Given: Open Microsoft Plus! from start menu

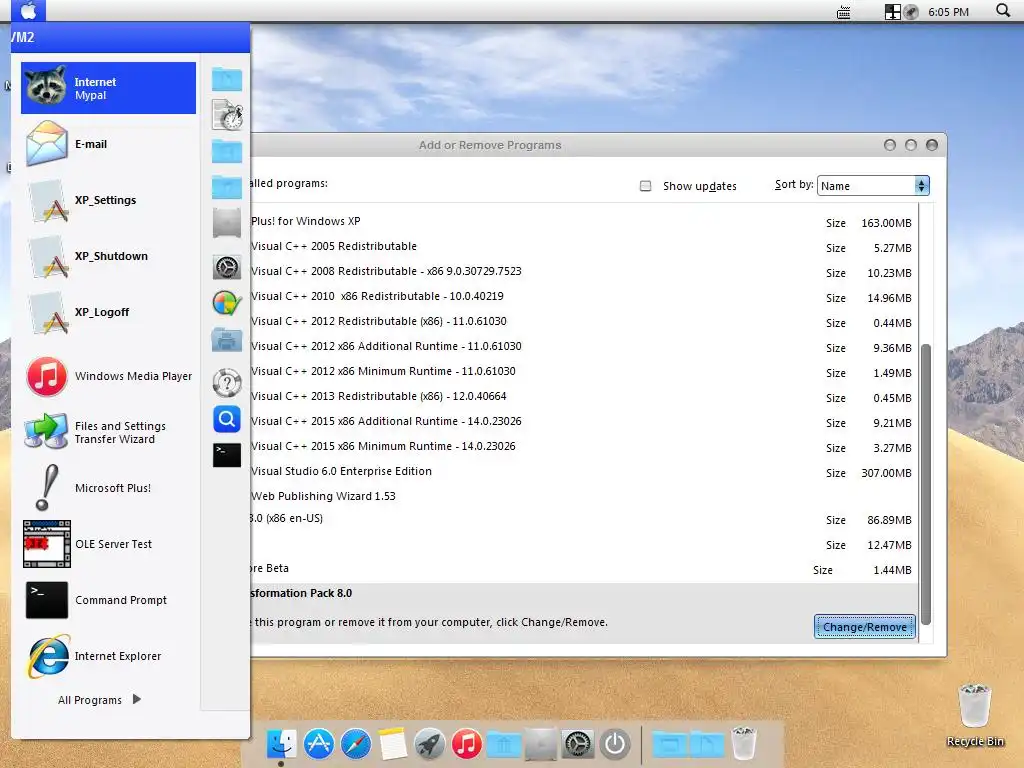Looking at the screenshot, I should (x=108, y=488).
